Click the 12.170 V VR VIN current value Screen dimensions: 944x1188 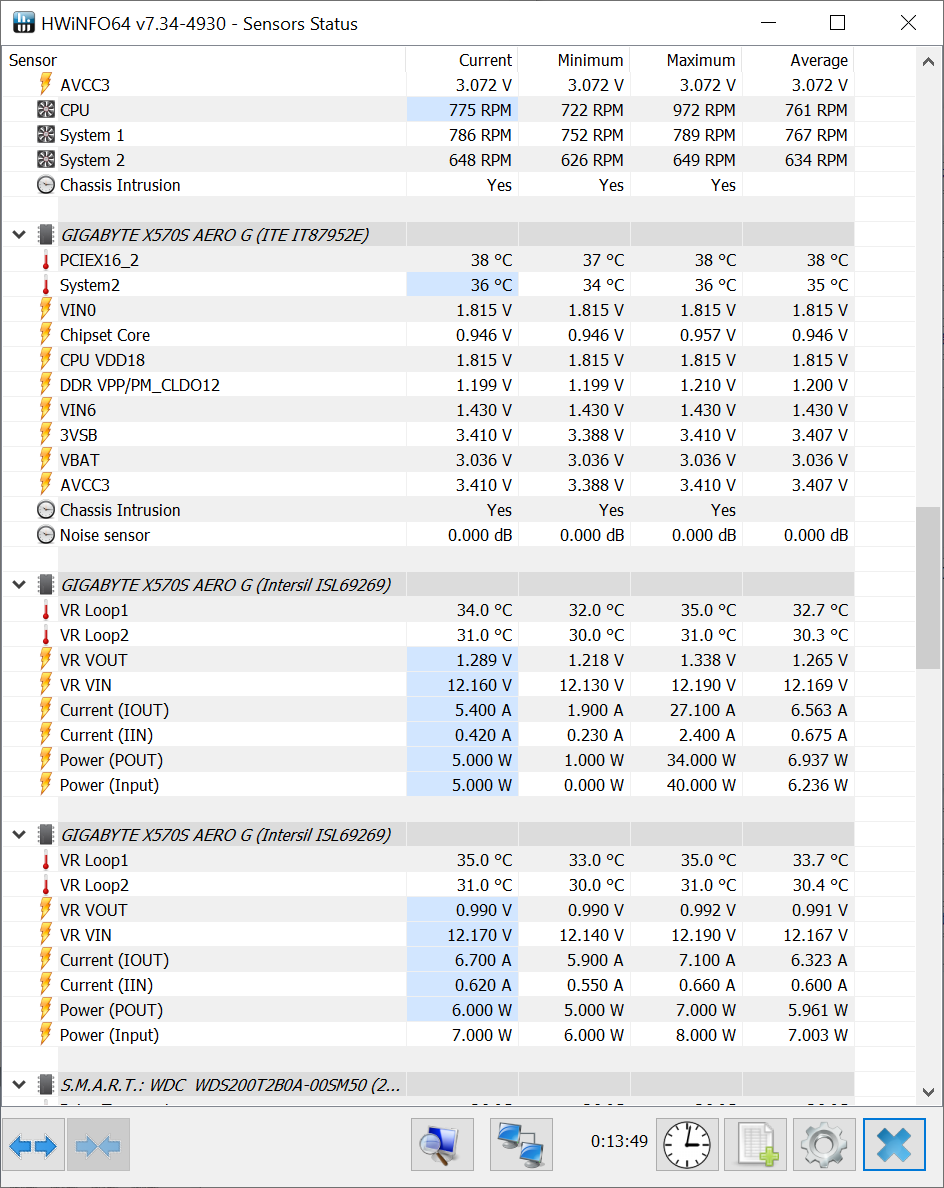(480, 935)
